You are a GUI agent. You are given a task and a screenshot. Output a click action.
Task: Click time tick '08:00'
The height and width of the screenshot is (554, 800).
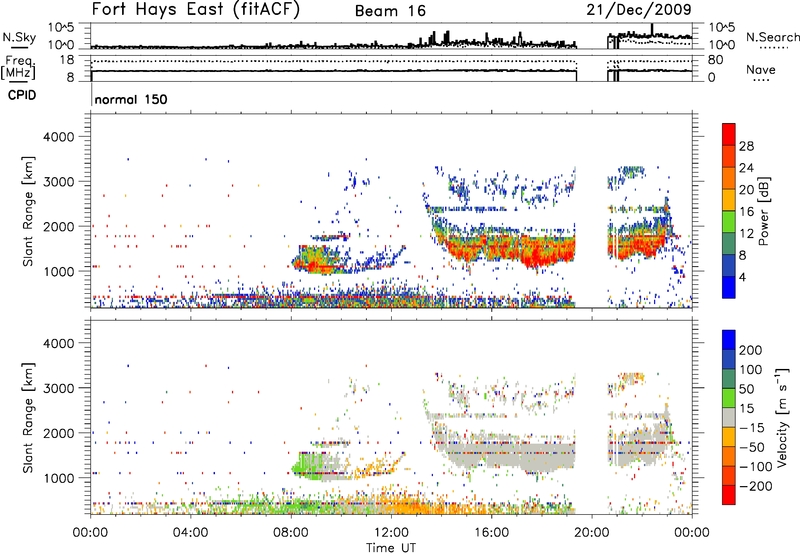coord(291,532)
